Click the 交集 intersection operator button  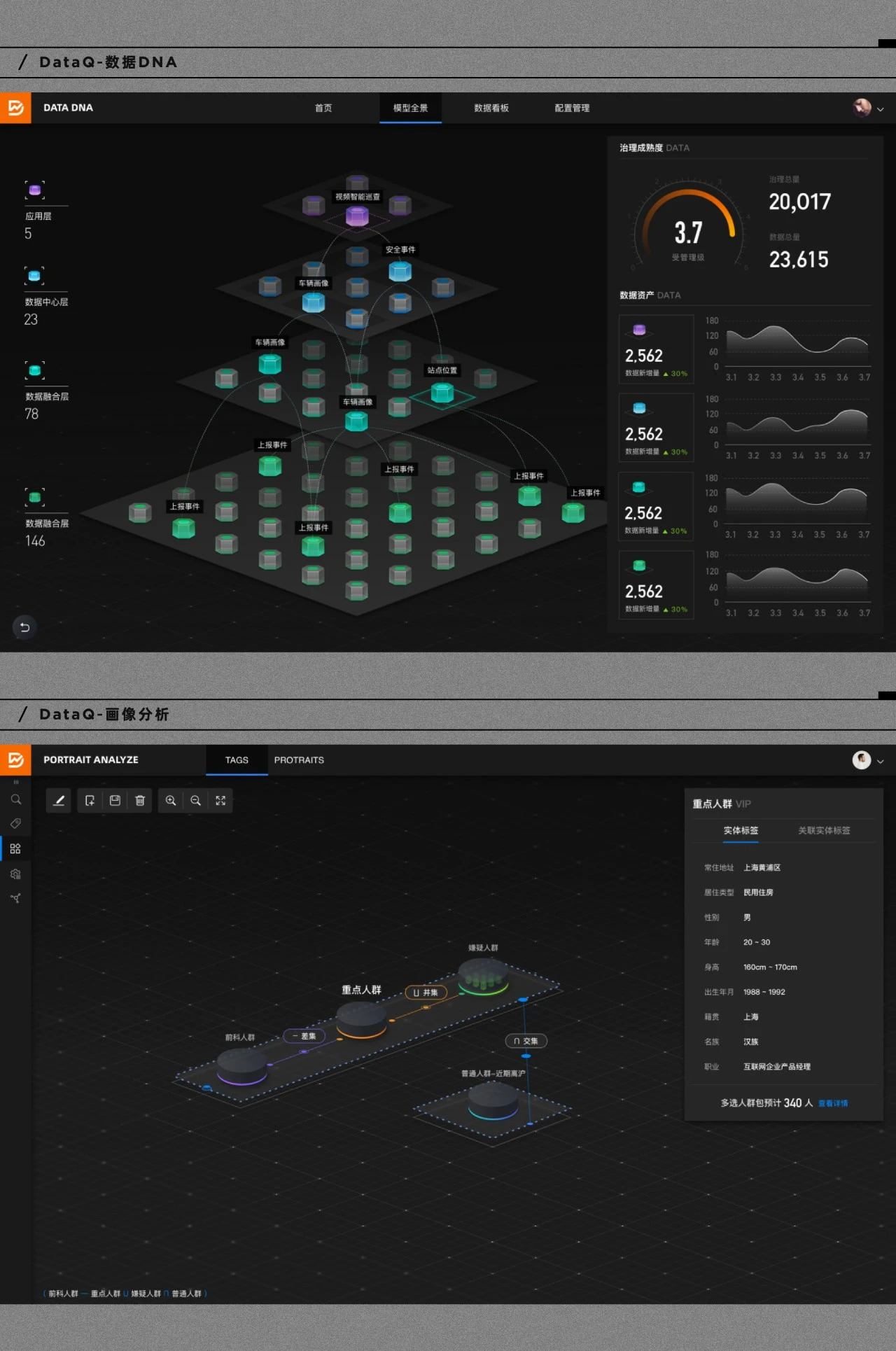click(526, 1042)
